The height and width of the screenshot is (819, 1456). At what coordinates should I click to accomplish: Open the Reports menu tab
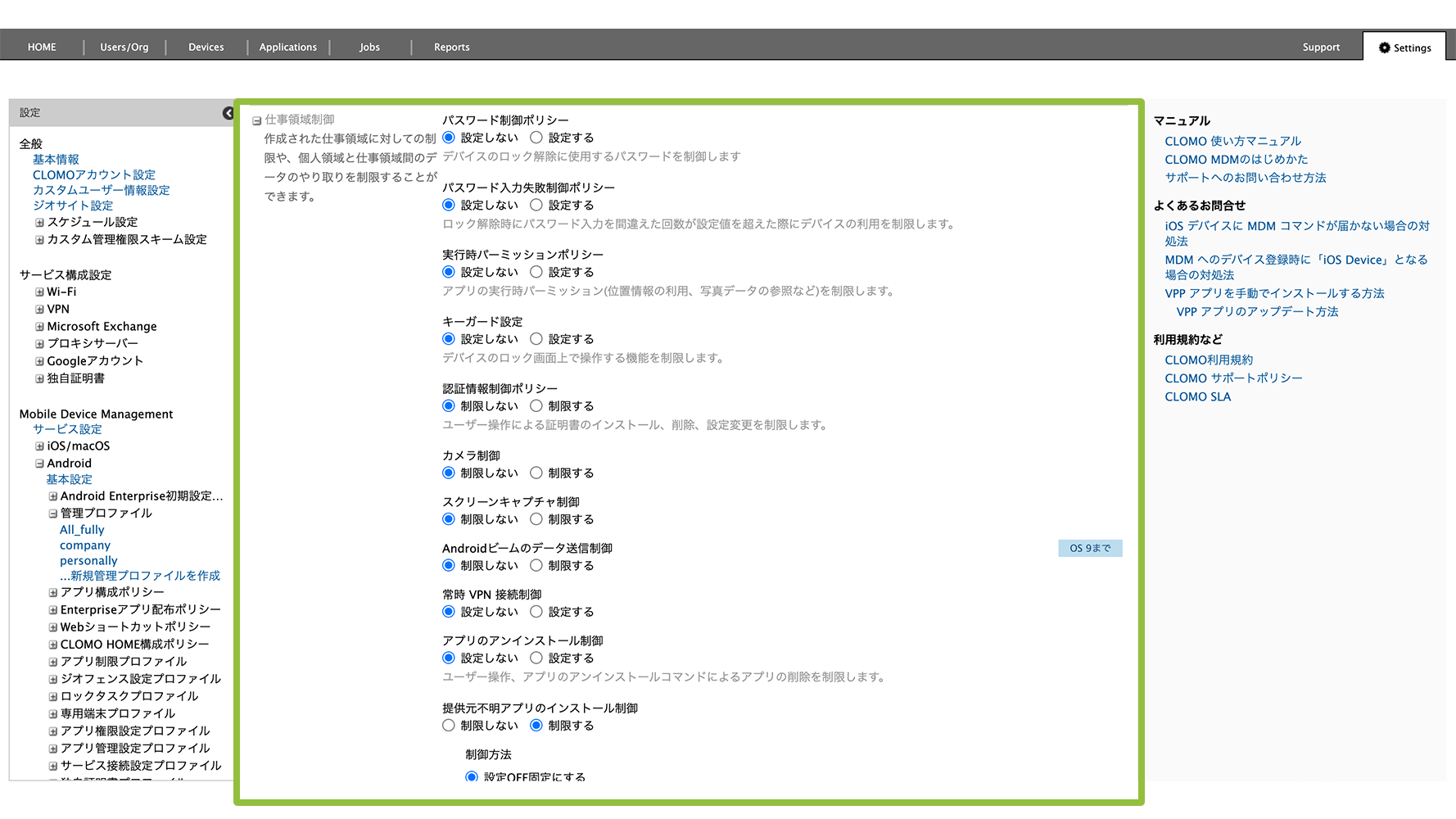451,48
